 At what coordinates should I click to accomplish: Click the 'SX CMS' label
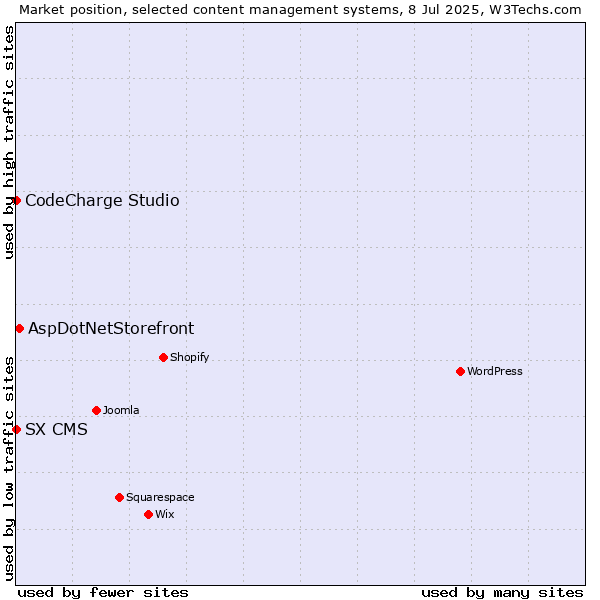tap(56, 429)
